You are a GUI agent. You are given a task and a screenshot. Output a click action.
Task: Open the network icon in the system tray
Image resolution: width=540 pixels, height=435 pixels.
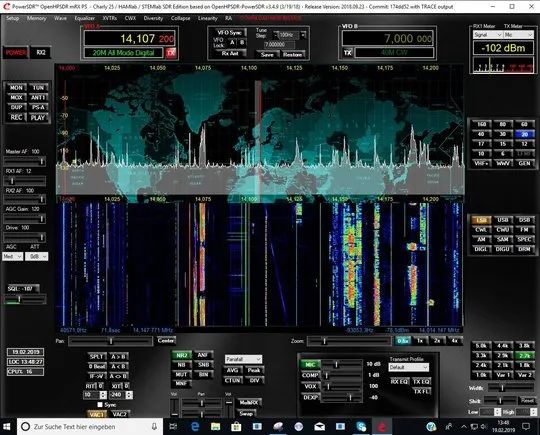coord(474,427)
